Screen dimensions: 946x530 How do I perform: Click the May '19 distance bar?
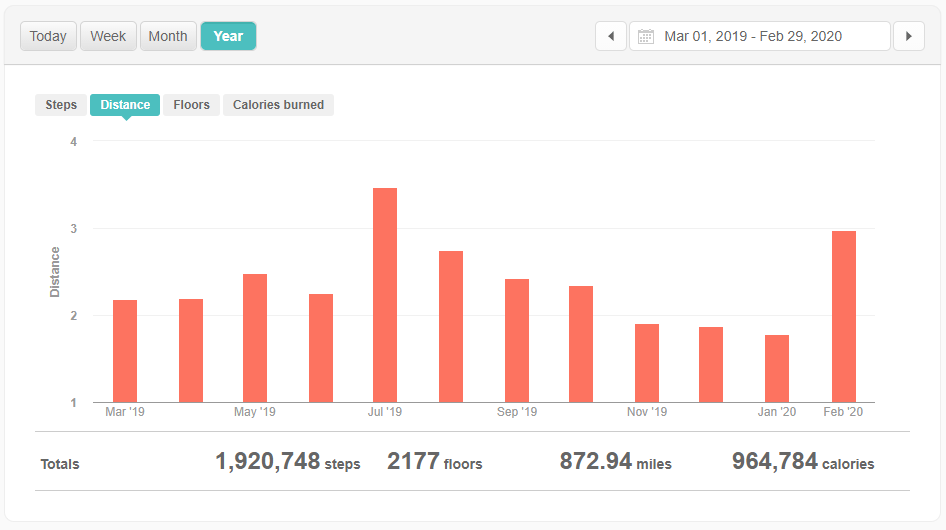pos(255,338)
